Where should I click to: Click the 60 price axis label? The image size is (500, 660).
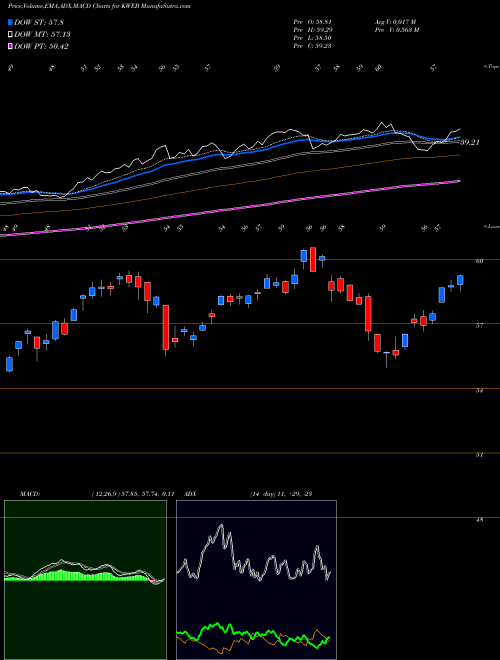click(x=479, y=261)
